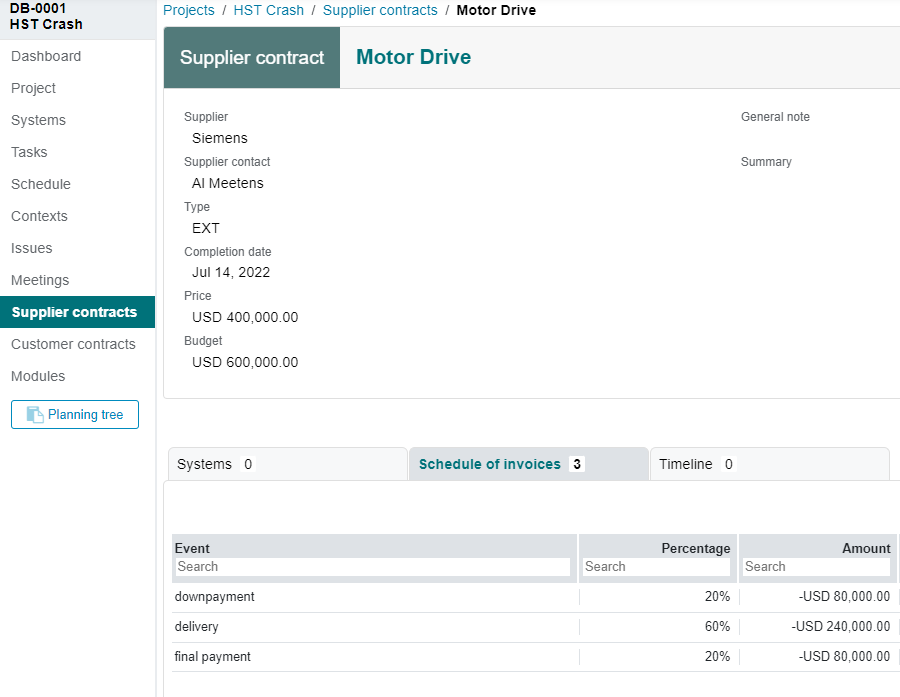Click the Projects breadcrumb link
Screen dimensions: 900x697
189,10
